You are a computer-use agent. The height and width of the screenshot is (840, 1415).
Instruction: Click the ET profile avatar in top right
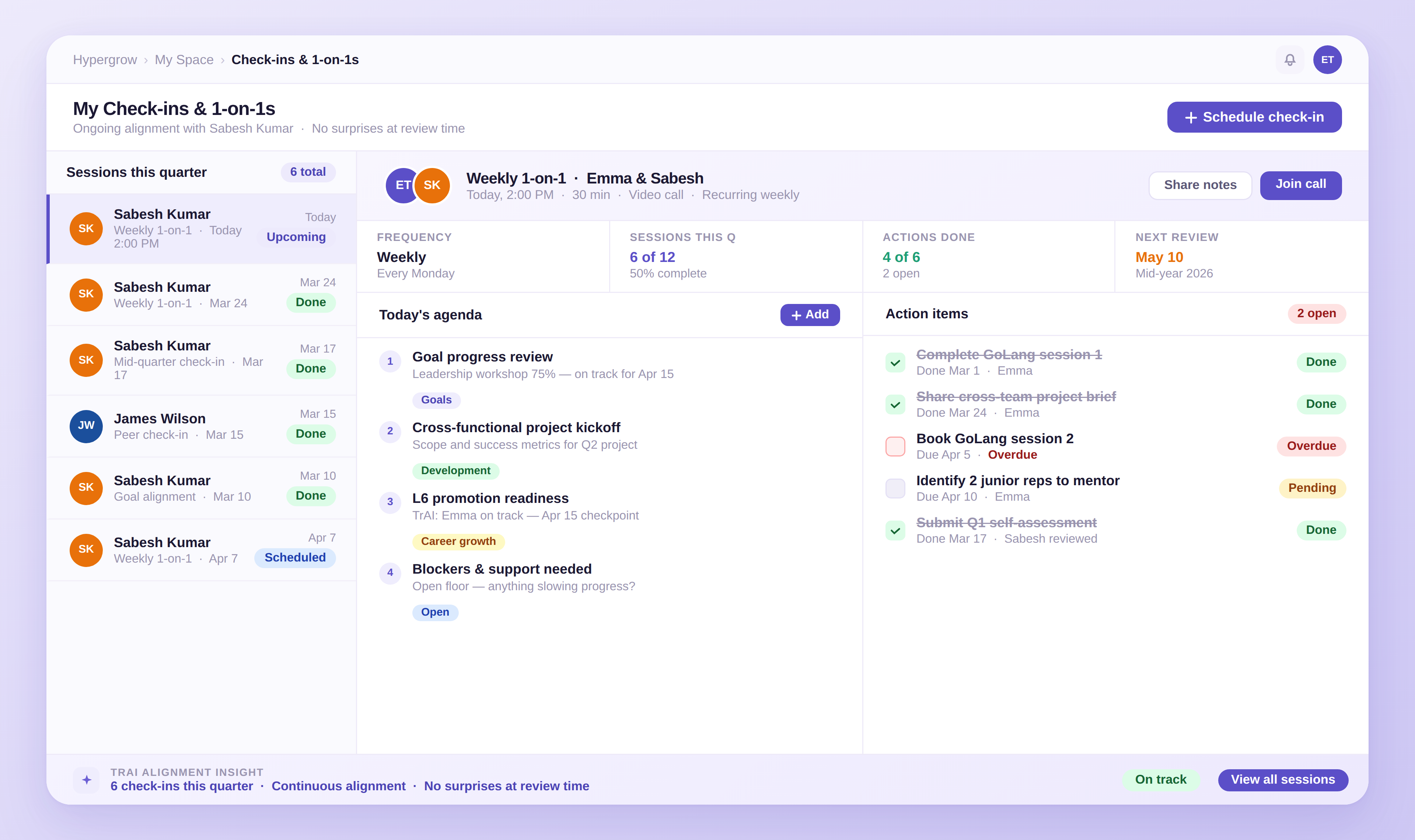(x=1327, y=59)
